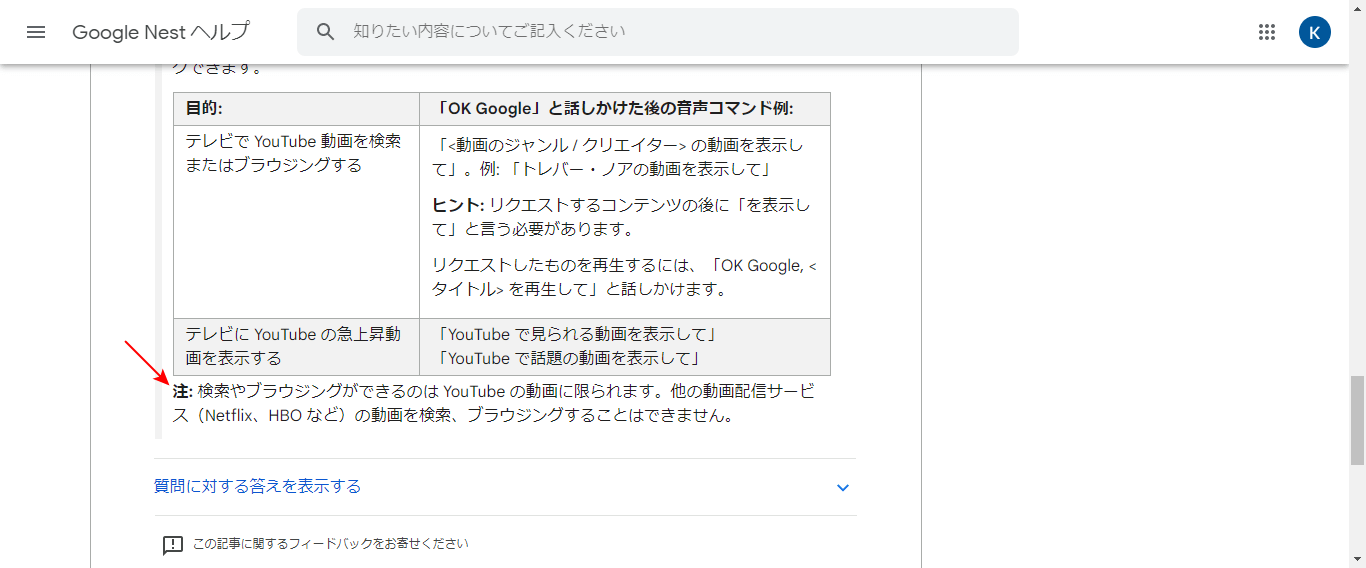Open the account avatar K
Image resolution: width=1366 pixels, height=568 pixels.
click(x=1315, y=32)
